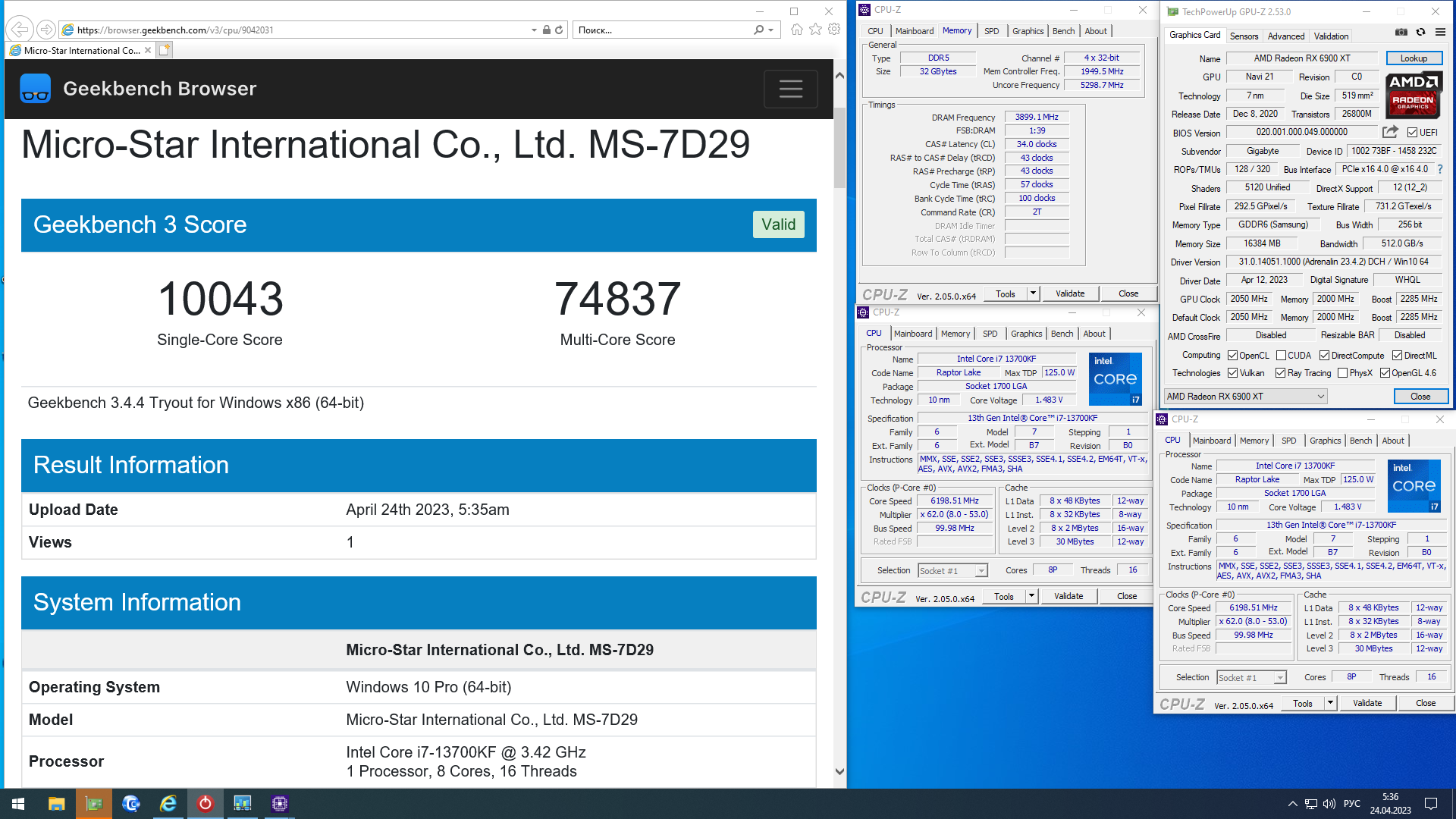
Task: Switch to the Advanced tab in GPU-Z
Action: (1286, 36)
